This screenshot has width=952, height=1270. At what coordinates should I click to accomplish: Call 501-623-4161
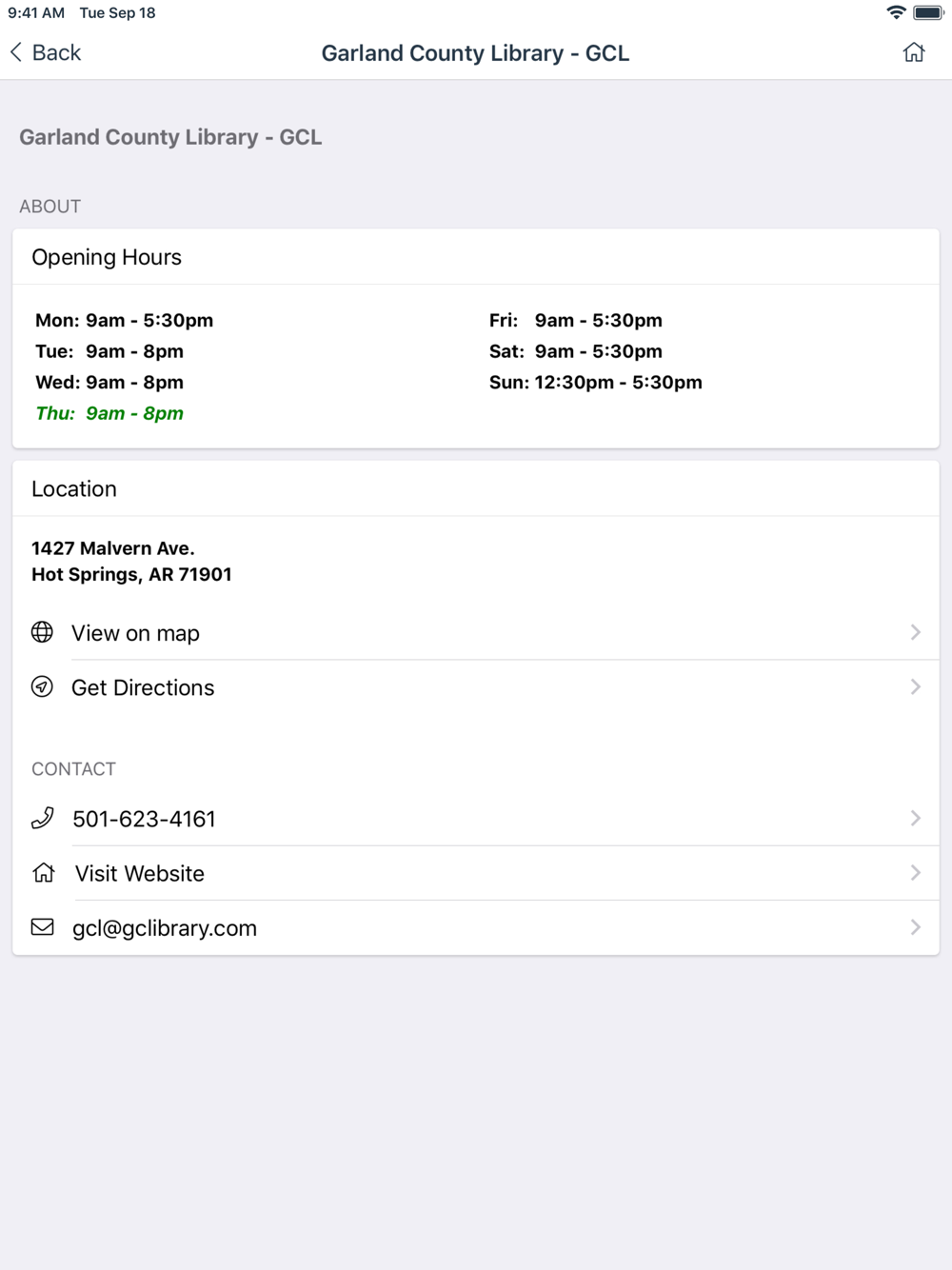(476, 819)
